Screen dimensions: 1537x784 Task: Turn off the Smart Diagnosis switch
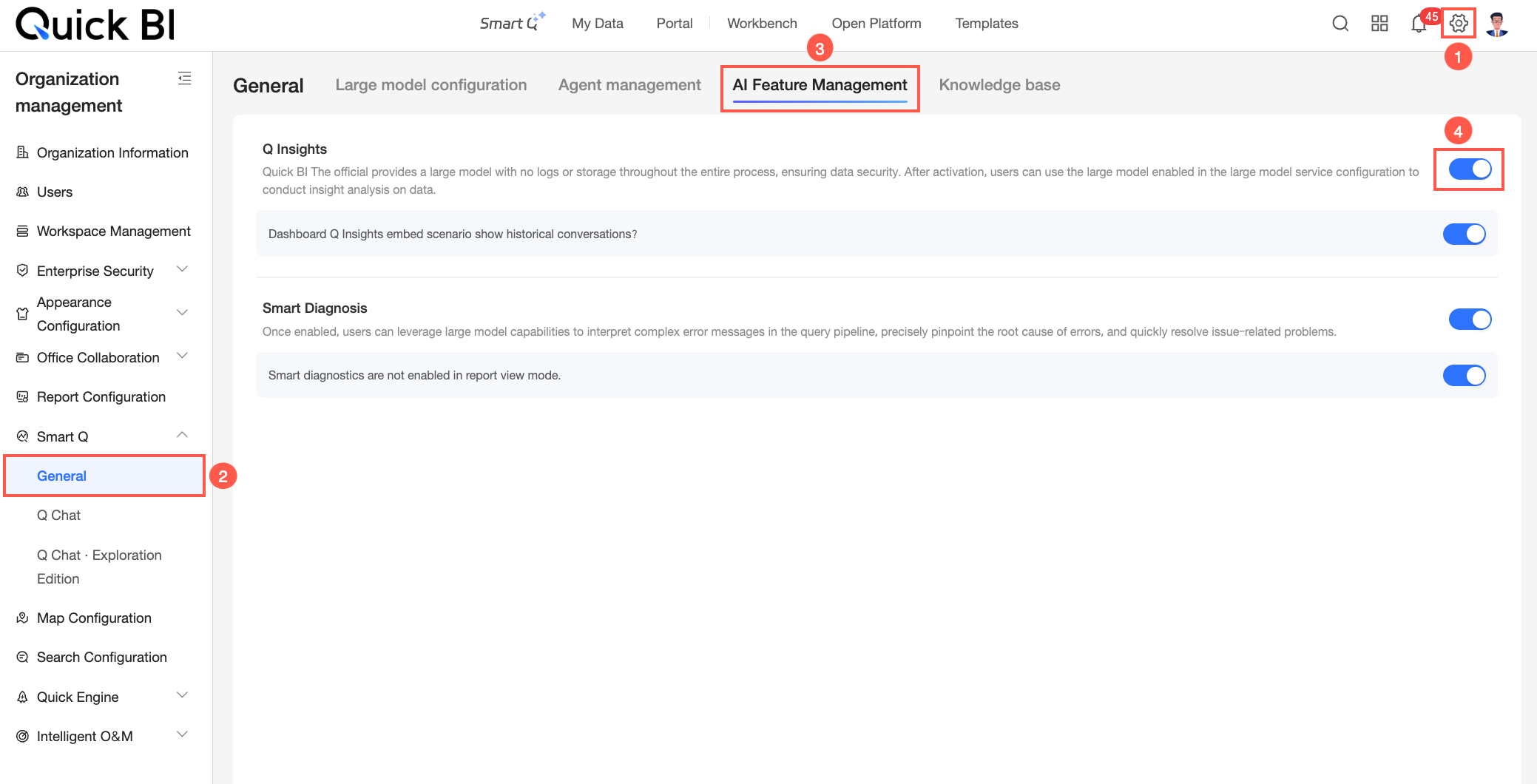pyautogui.click(x=1470, y=319)
